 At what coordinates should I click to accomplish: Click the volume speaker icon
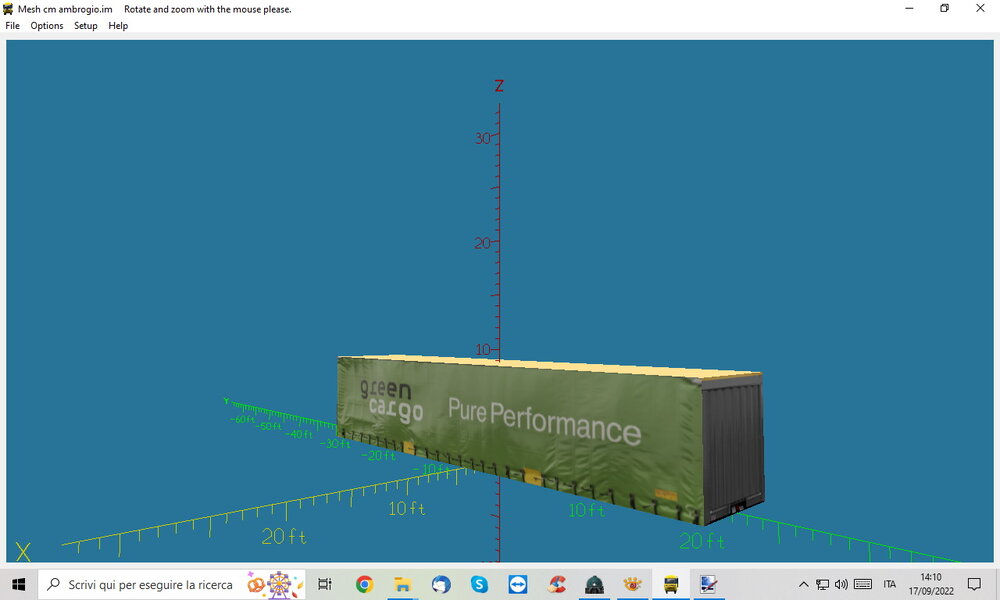pyautogui.click(x=841, y=584)
